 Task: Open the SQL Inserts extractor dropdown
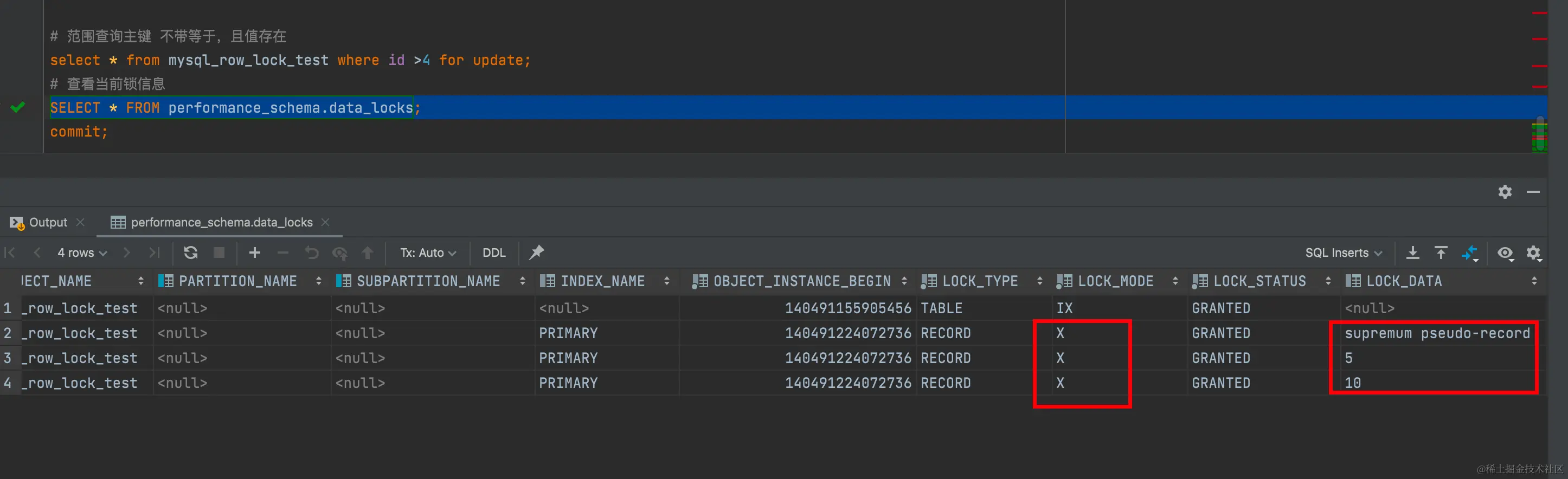tap(1344, 253)
